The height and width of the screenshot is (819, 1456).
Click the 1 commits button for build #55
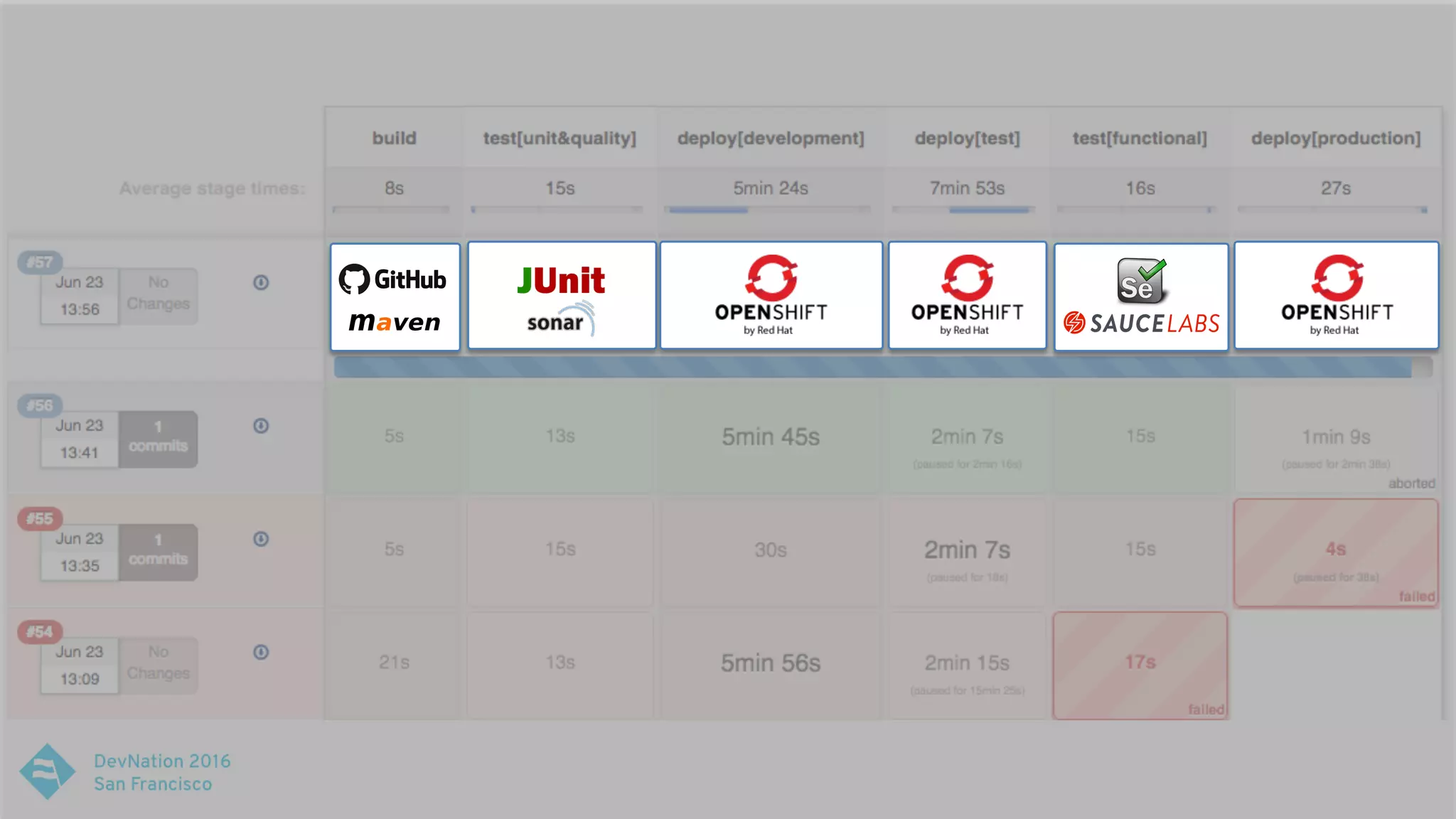point(158,551)
